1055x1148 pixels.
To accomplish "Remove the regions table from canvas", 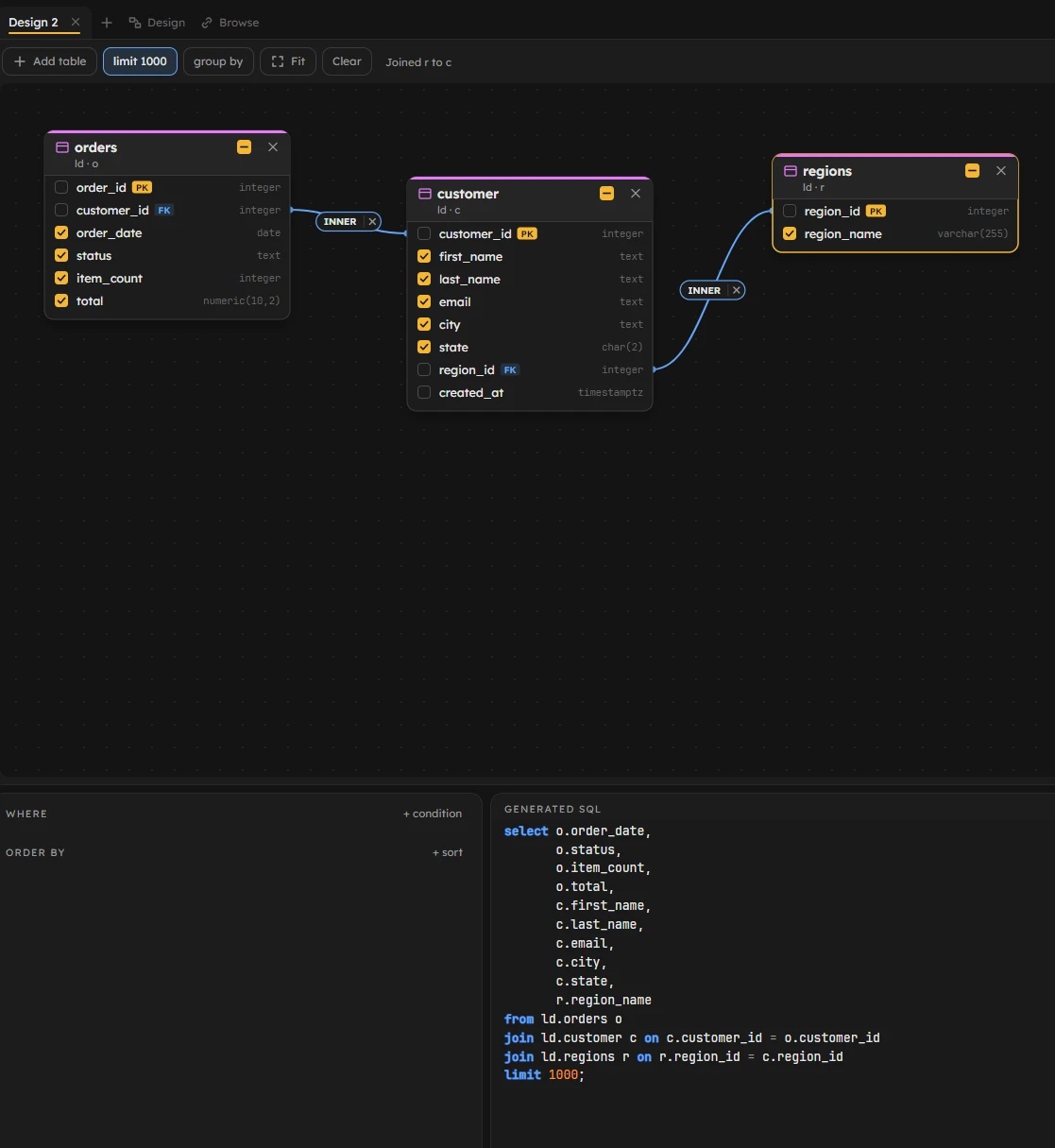I will [1001, 171].
